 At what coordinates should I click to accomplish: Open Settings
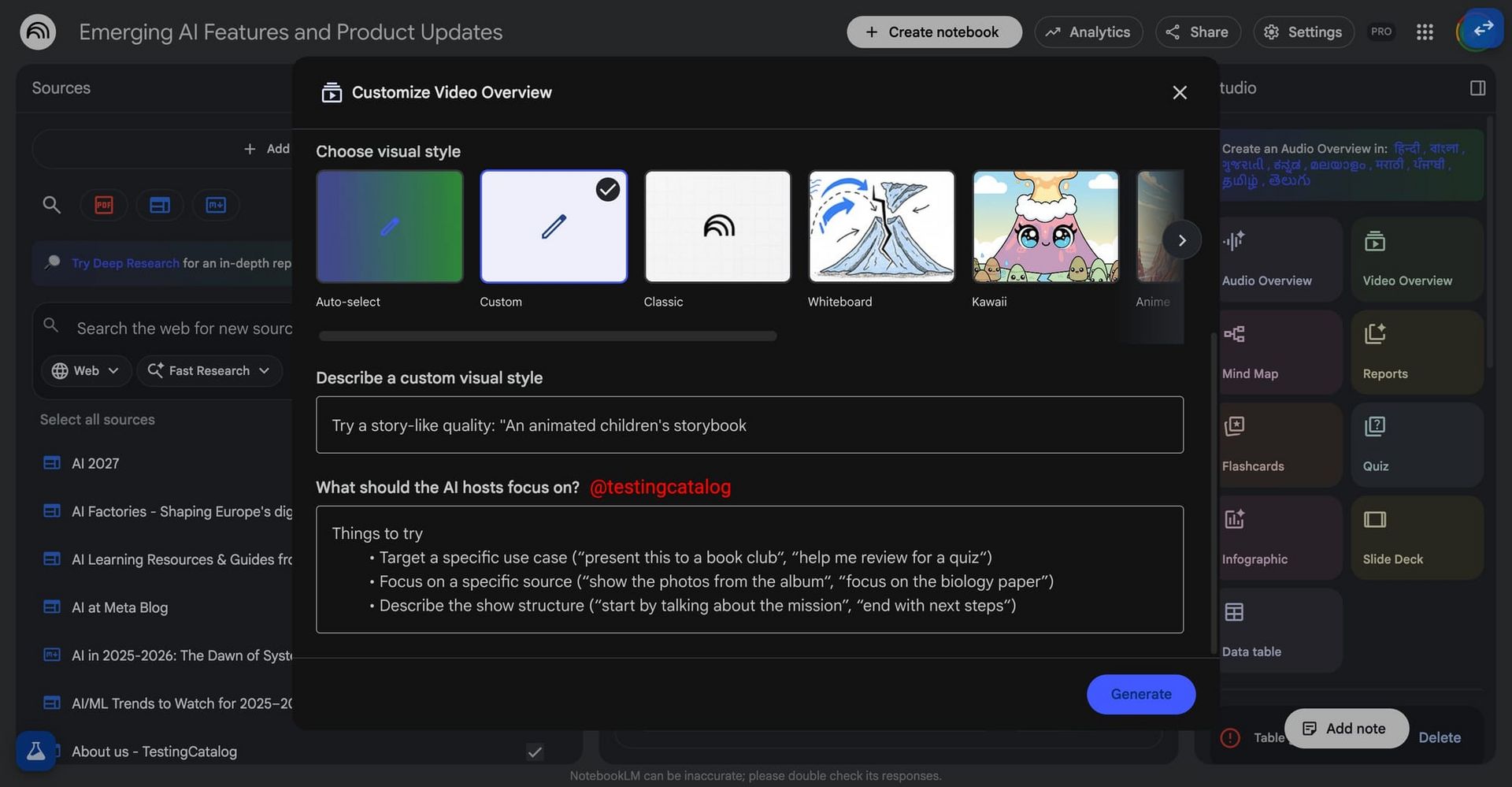[1303, 32]
